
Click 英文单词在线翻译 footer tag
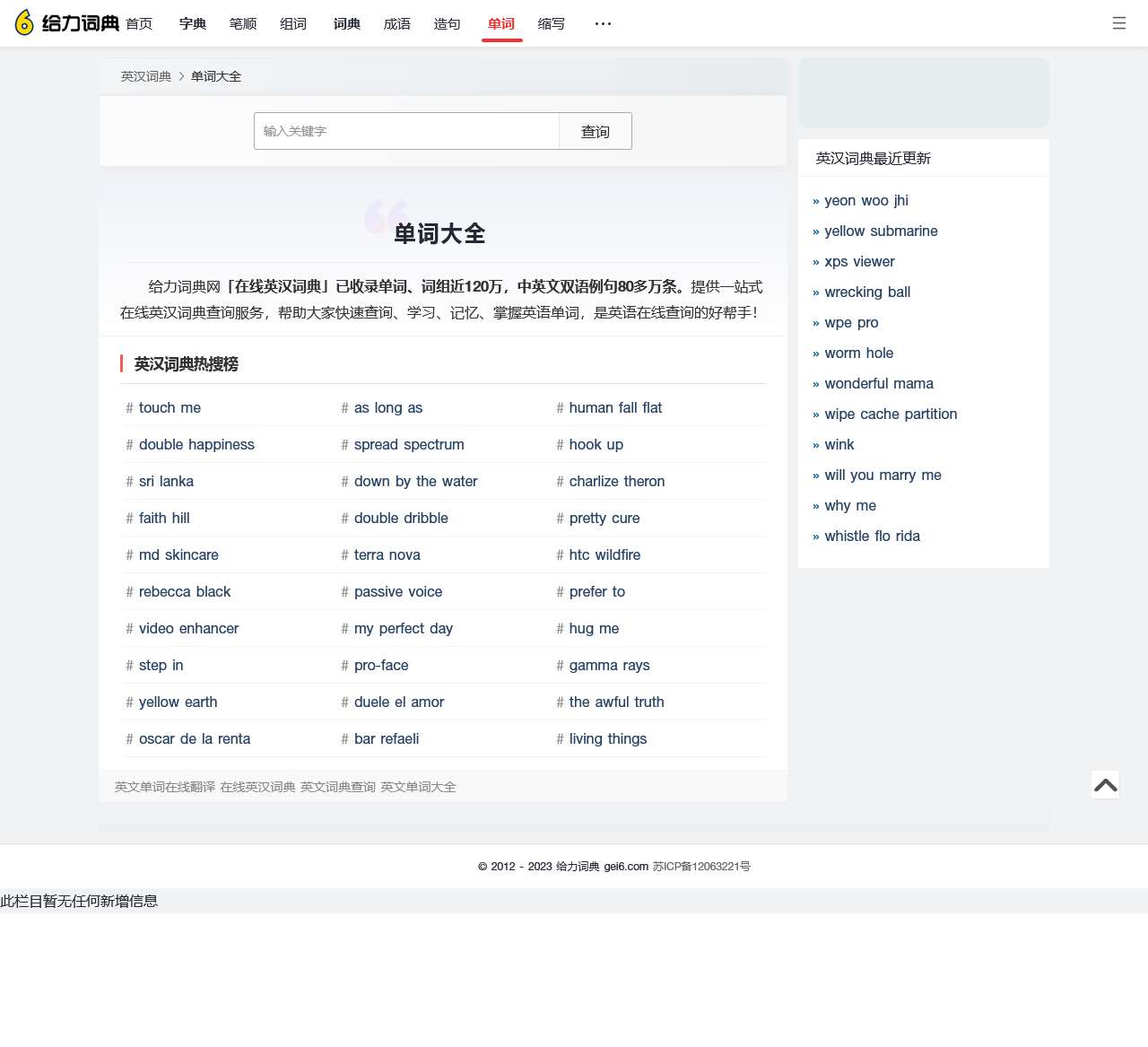tap(165, 788)
